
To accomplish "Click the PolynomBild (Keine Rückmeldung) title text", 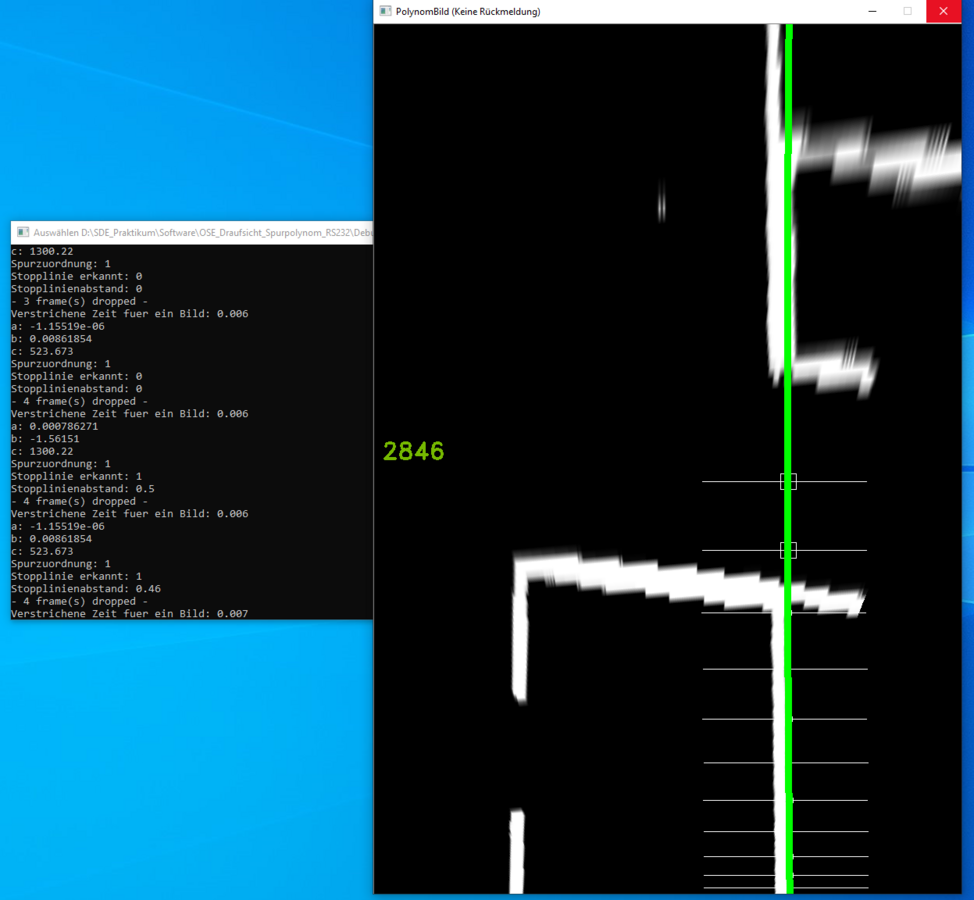I will click(468, 11).
